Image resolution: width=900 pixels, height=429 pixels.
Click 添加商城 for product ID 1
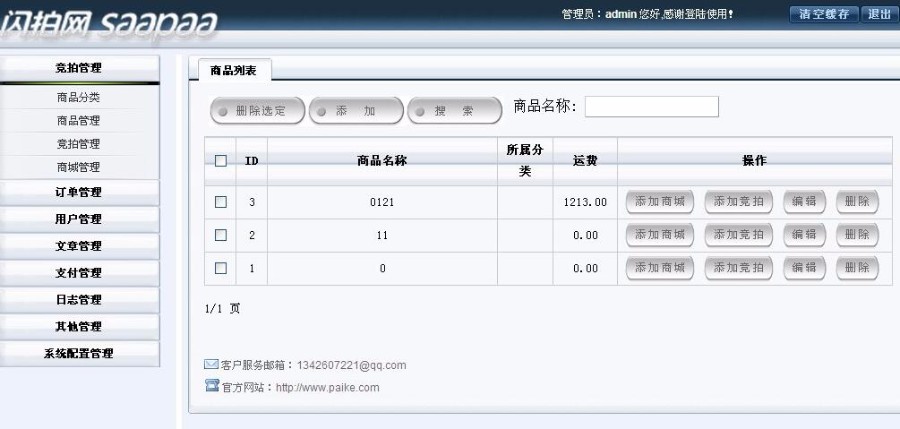pos(660,268)
